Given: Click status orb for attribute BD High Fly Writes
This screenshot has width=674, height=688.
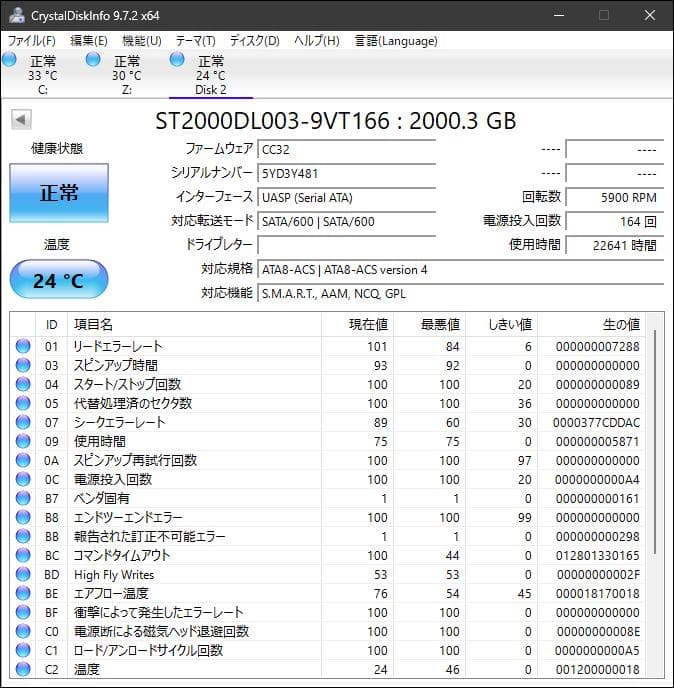Looking at the screenshot, I should (23, 574).
